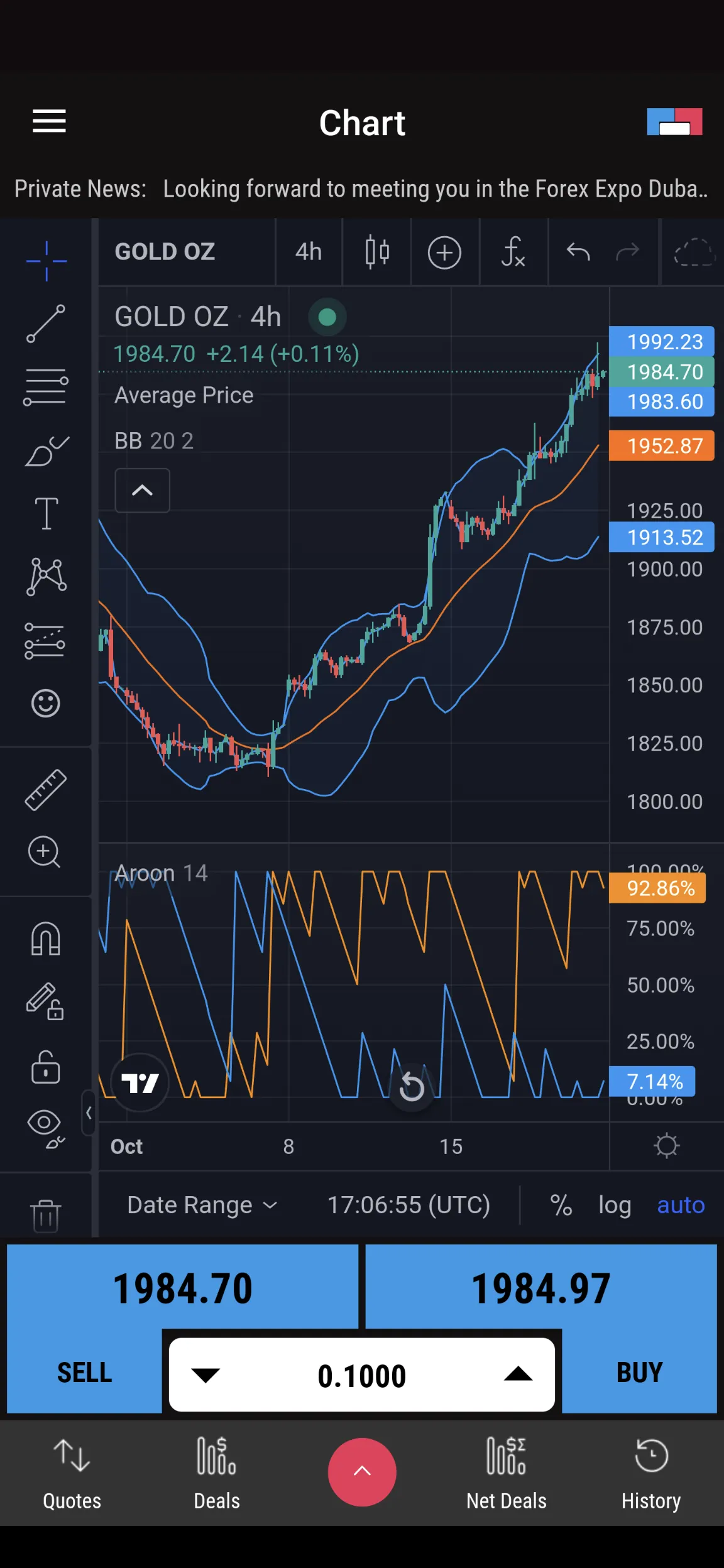Open the hamburger menu
The width and height of the screenshot is (724, 1568).
pyautogui.click(x=49, y=121)
